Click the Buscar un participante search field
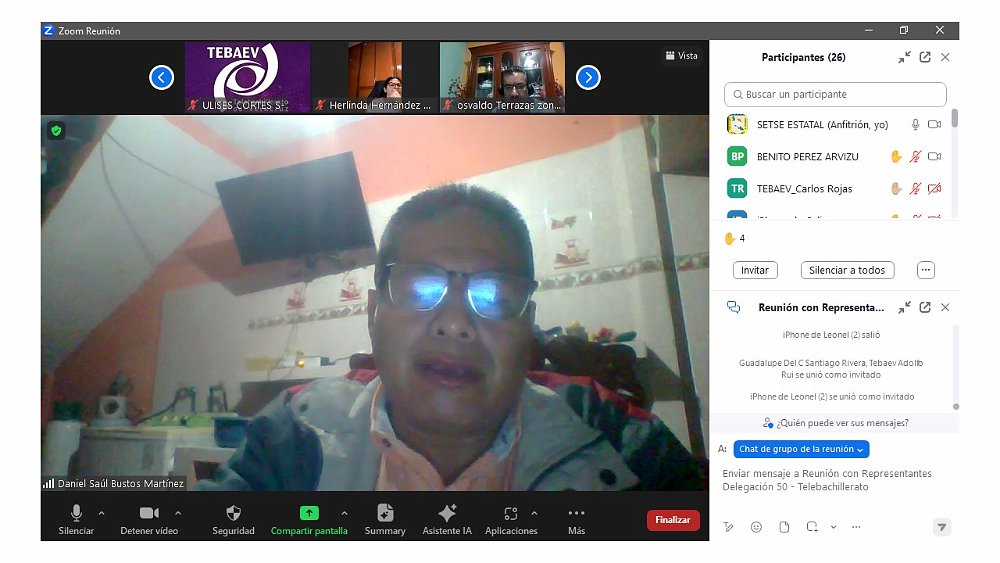Viewport: 1000px width, 563px height. click(x=835, y=95)
